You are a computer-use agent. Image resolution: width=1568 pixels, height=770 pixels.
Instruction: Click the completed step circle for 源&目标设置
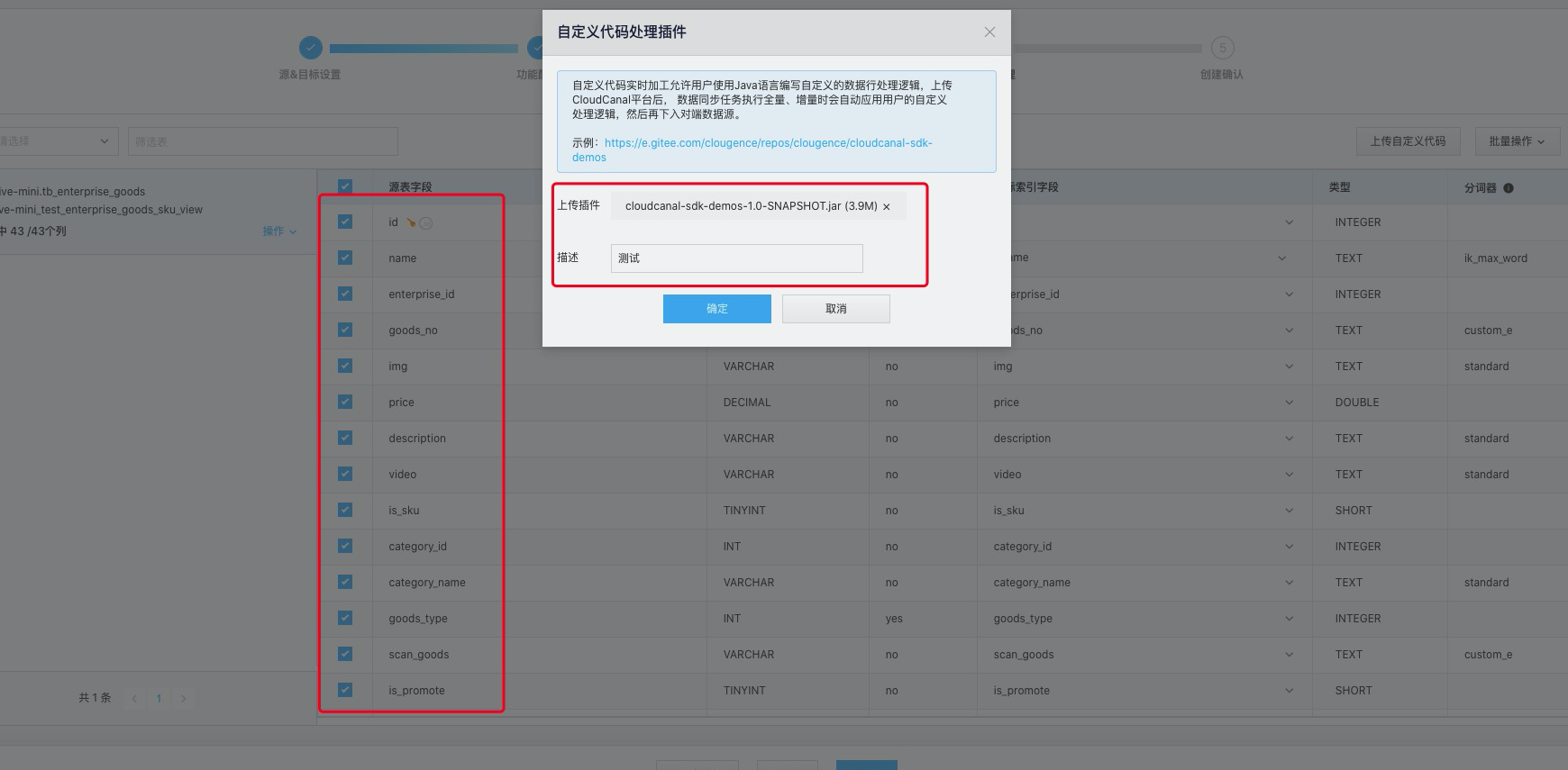coord(310,48)
